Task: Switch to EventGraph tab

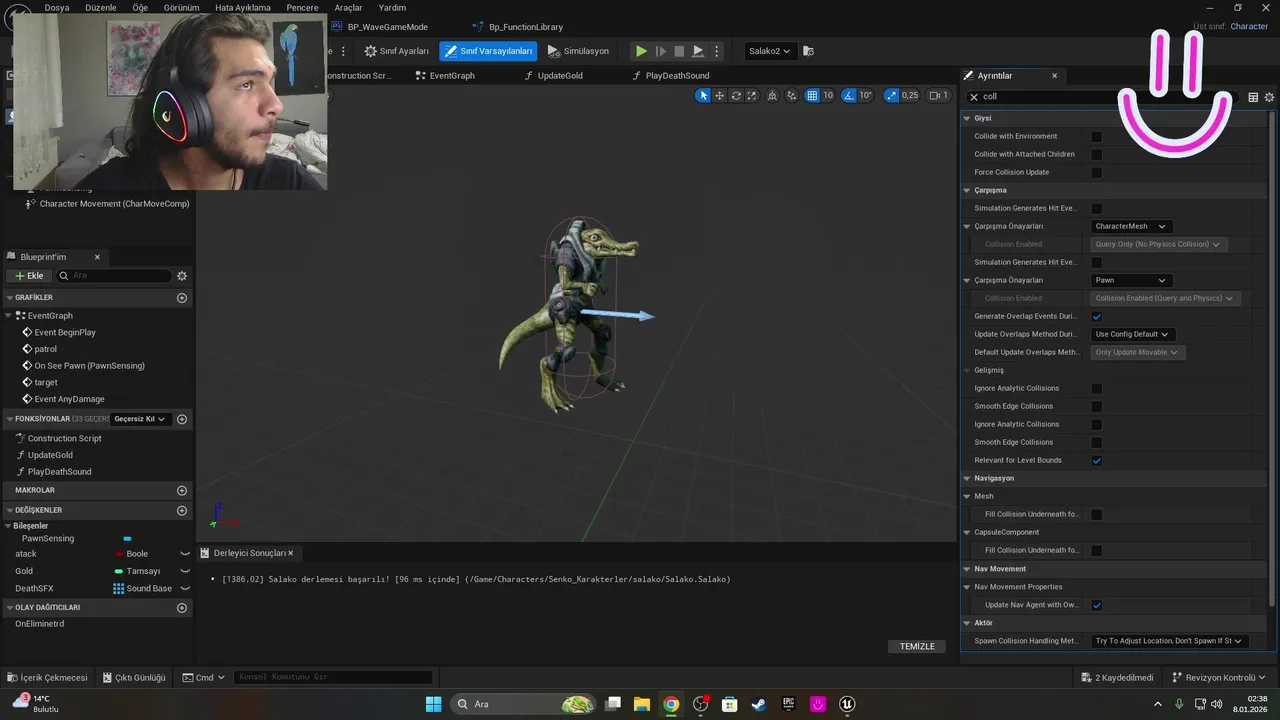Action: point(445,75)
